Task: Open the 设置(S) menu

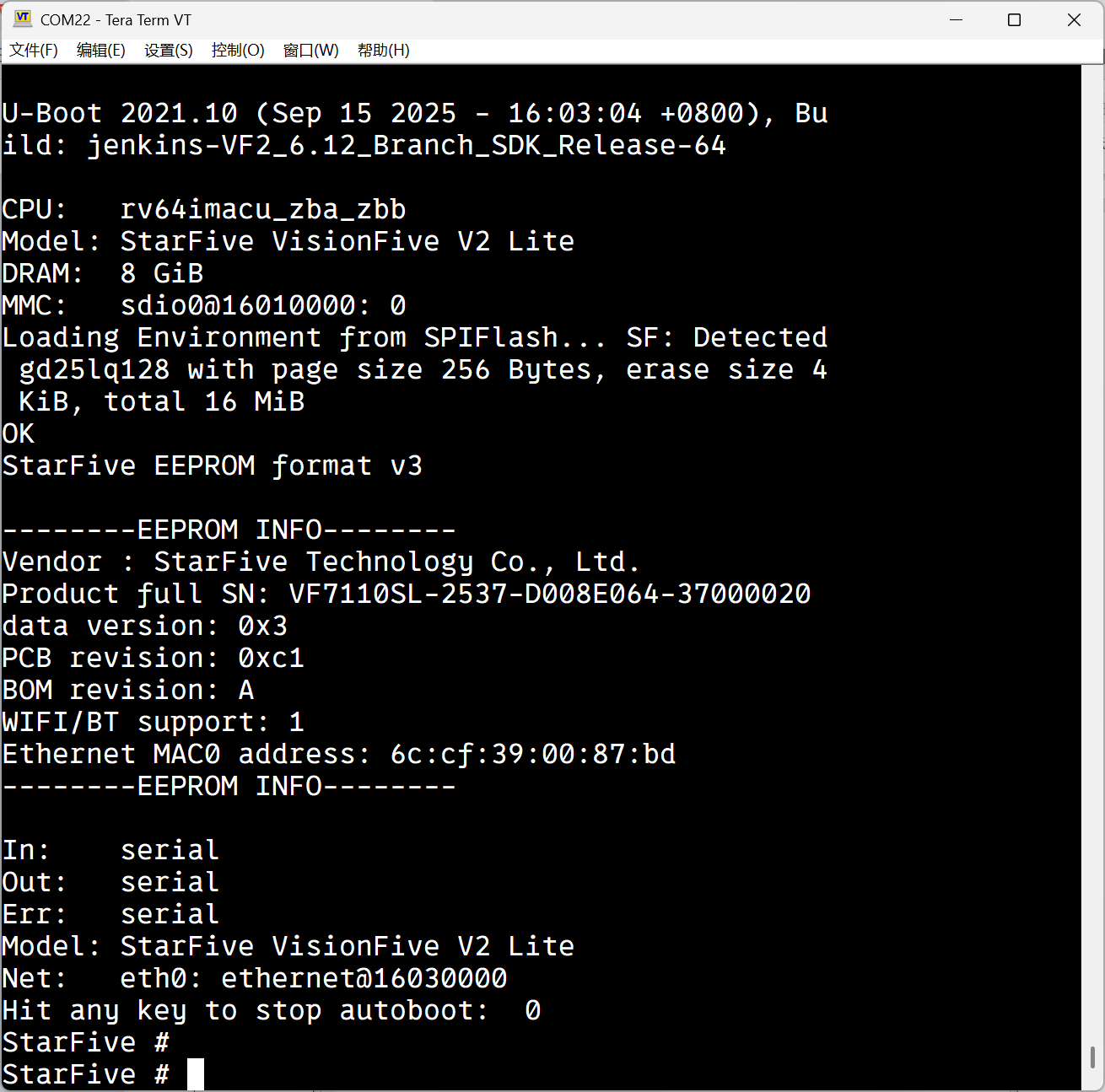Action: tap(168, 51)
